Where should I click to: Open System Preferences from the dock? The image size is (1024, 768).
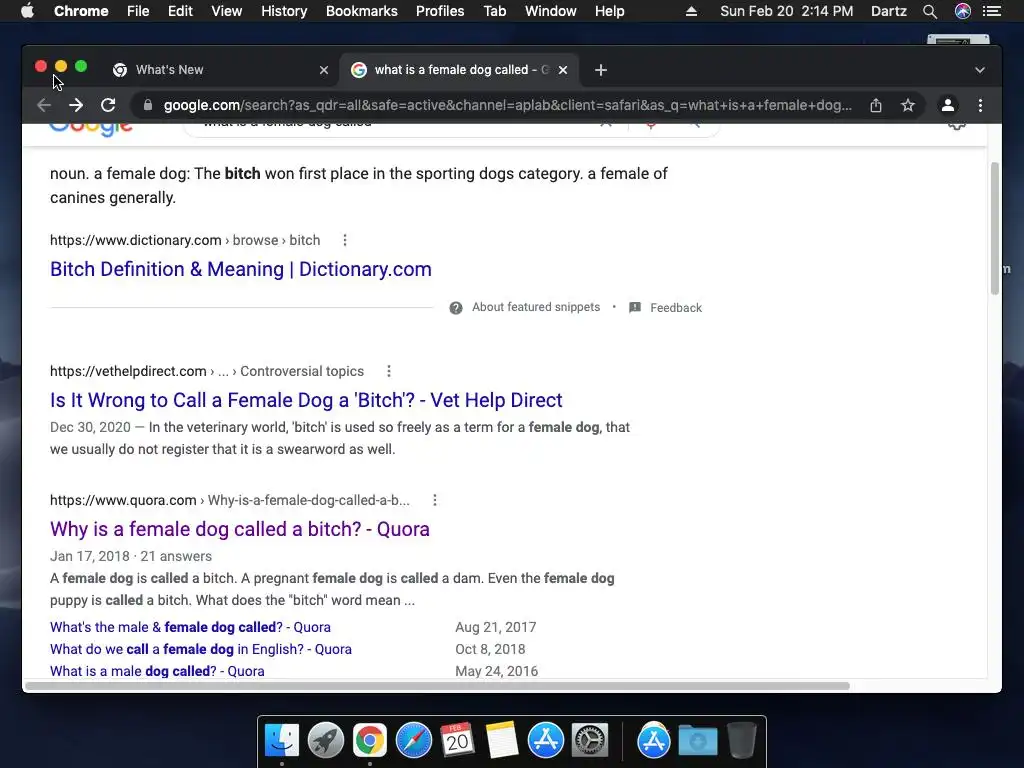590,741
